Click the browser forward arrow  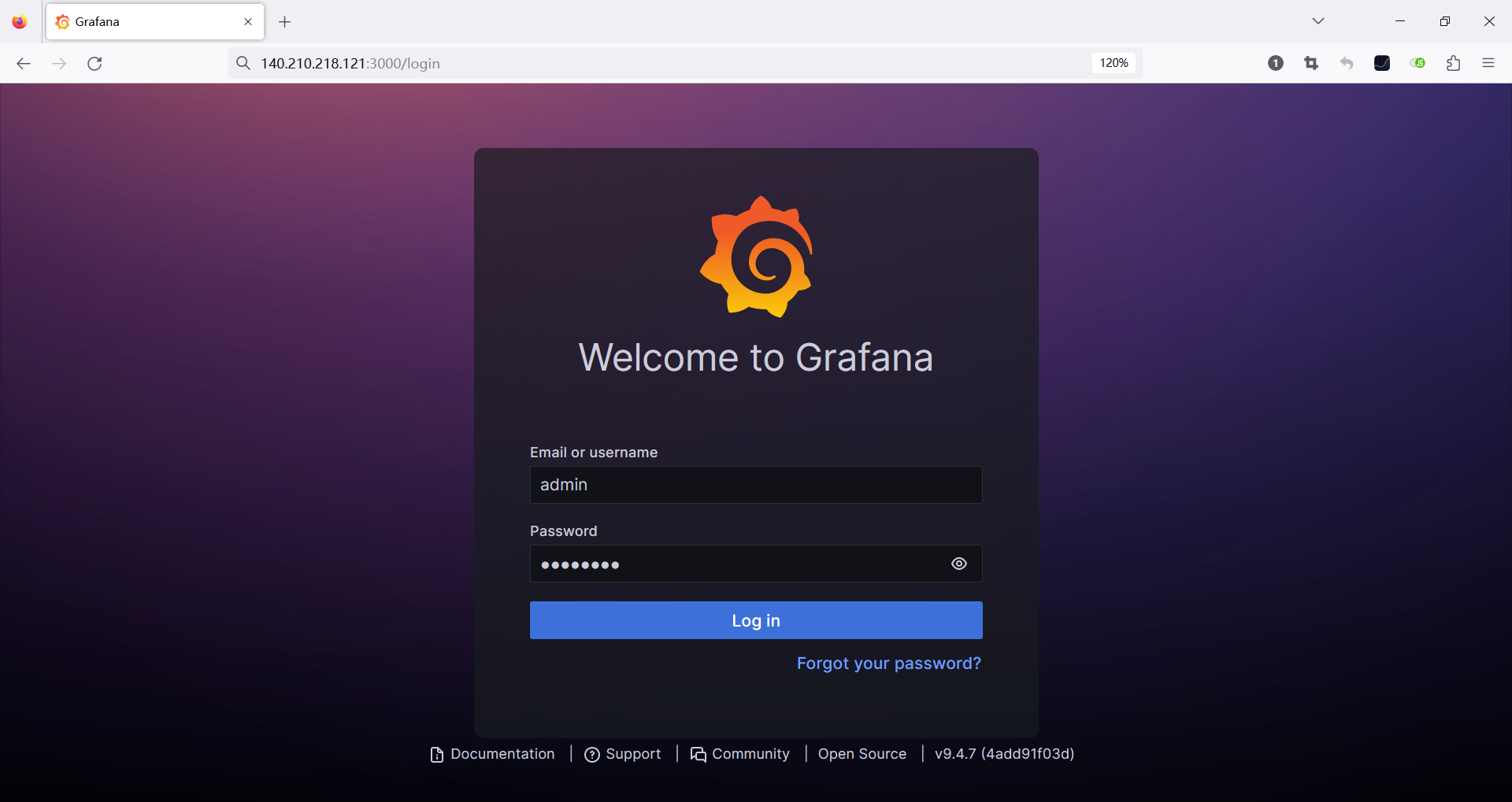click(59, 64)
